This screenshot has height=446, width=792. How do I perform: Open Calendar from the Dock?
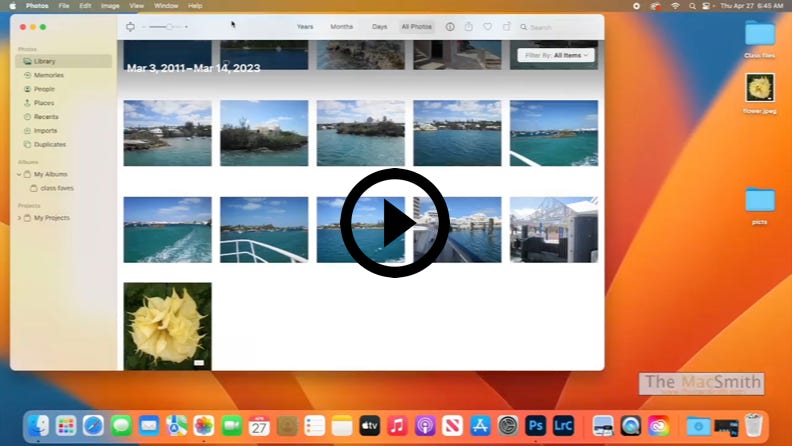(x=259, y=426)
